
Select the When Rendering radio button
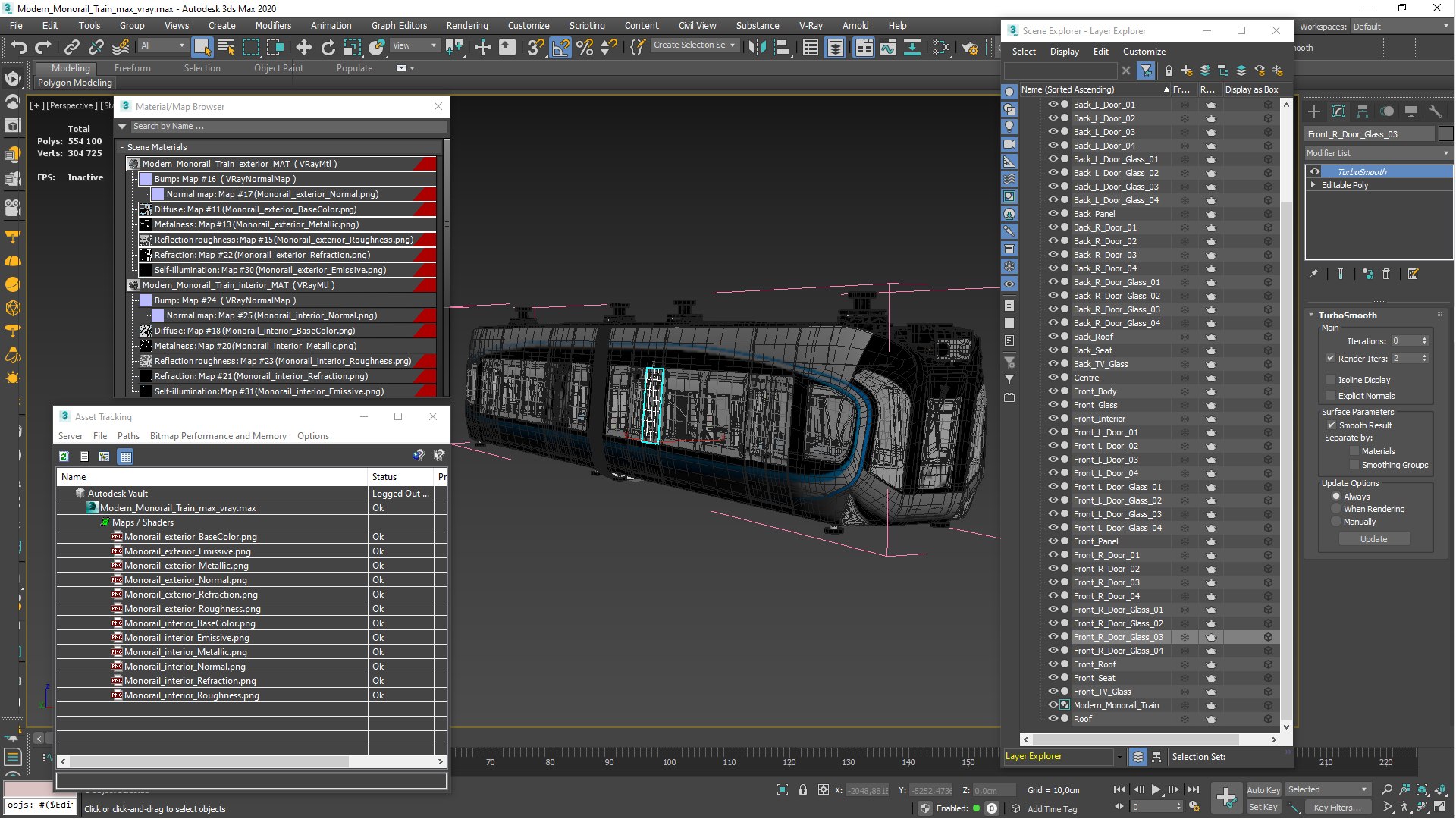tap(1336, 509)
